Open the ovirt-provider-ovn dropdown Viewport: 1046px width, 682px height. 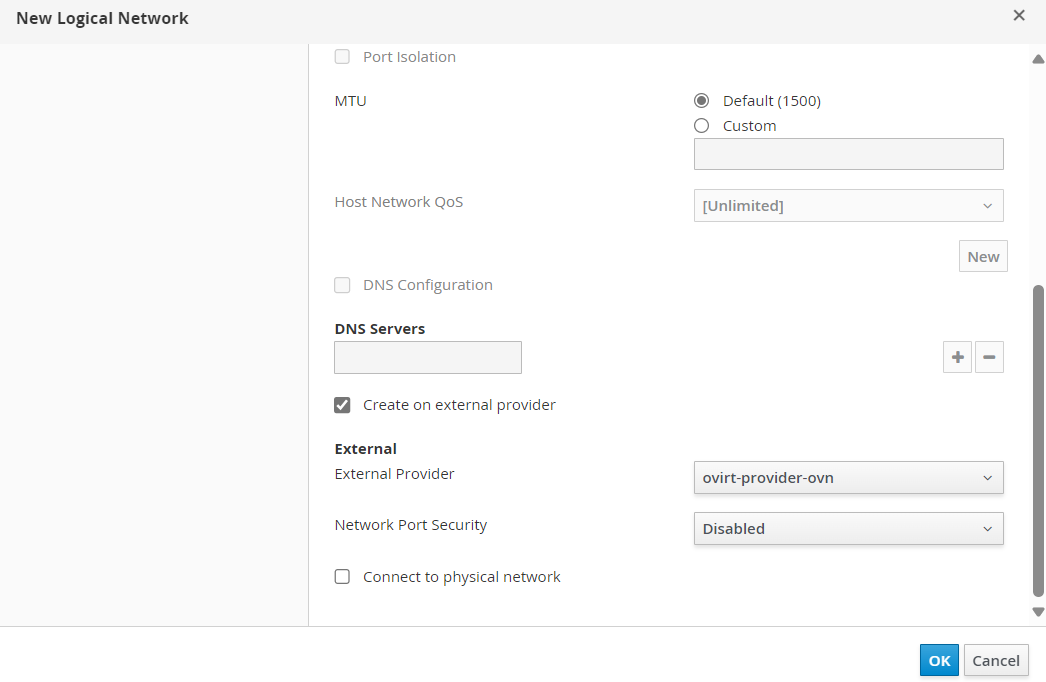point(849,478)
